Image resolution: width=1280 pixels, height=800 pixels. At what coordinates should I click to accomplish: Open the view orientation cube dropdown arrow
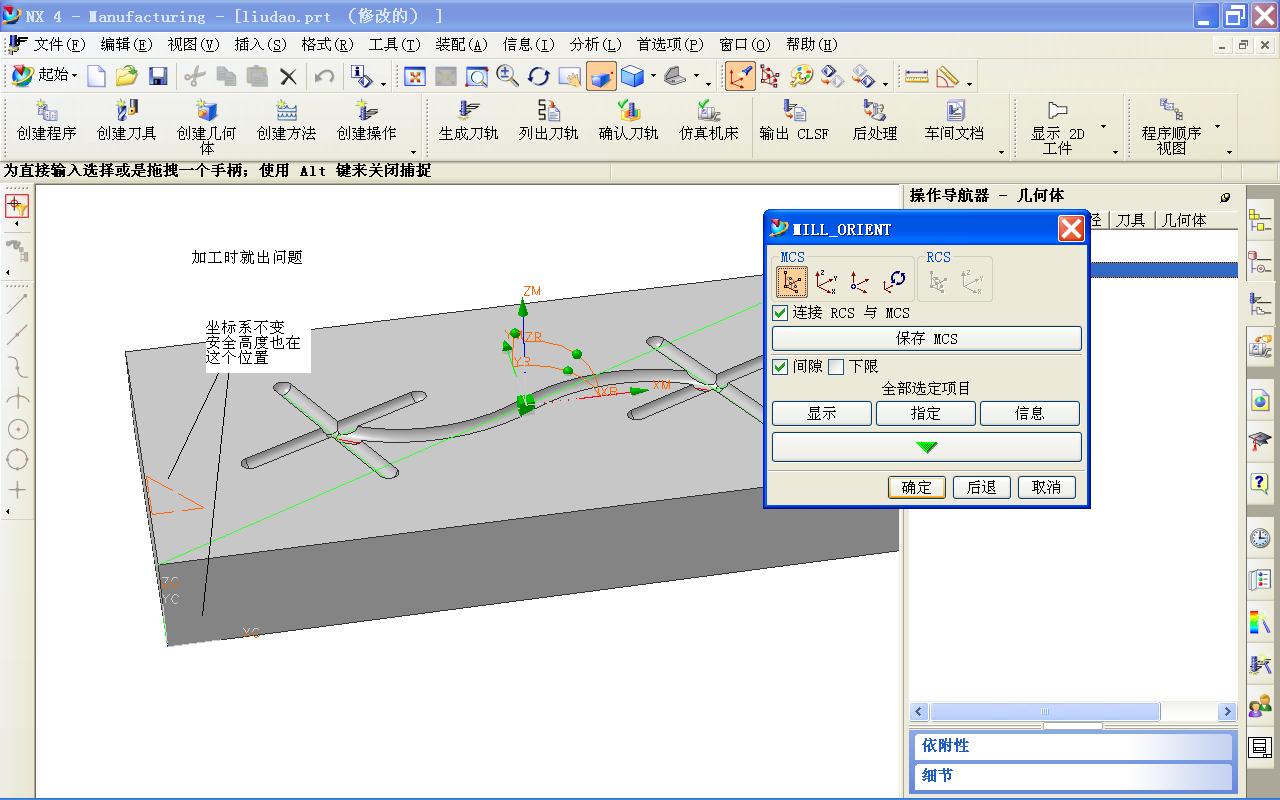click(x=653, y=77)
